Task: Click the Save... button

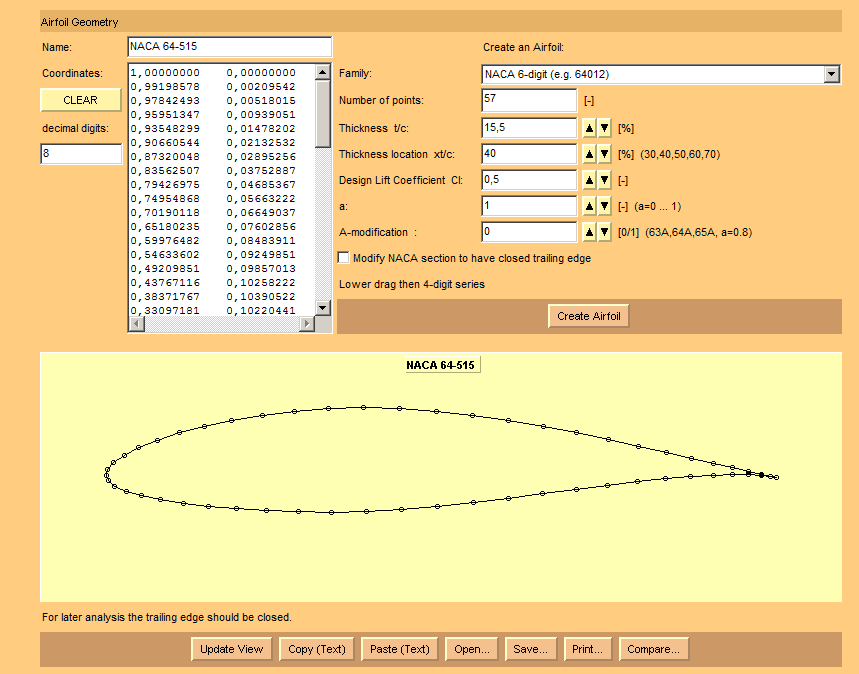Action: [531, 649]
